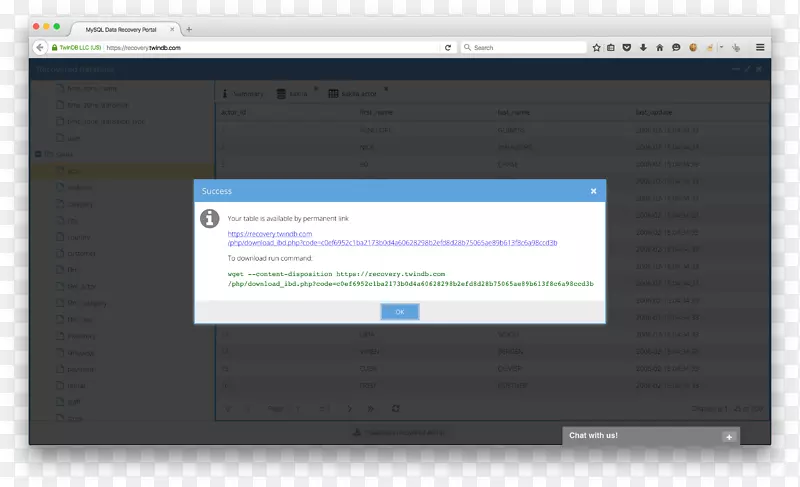Expand the Chat with us widget
Screen dimensions: 800x487
(729, 436)
